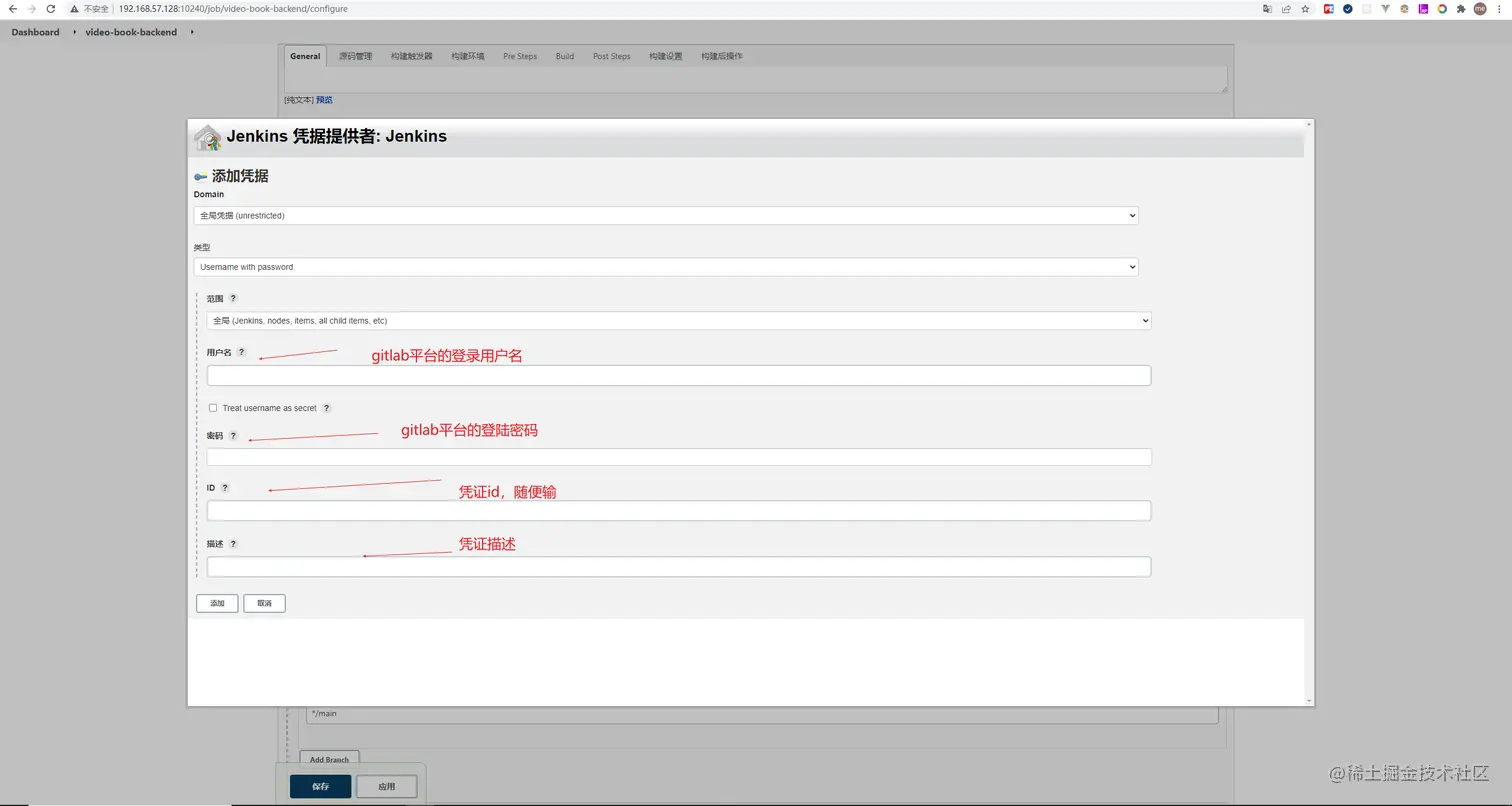Click help icon next to 范围
The width and height of the screenshot is (1512, 806).
click(233, 298)
